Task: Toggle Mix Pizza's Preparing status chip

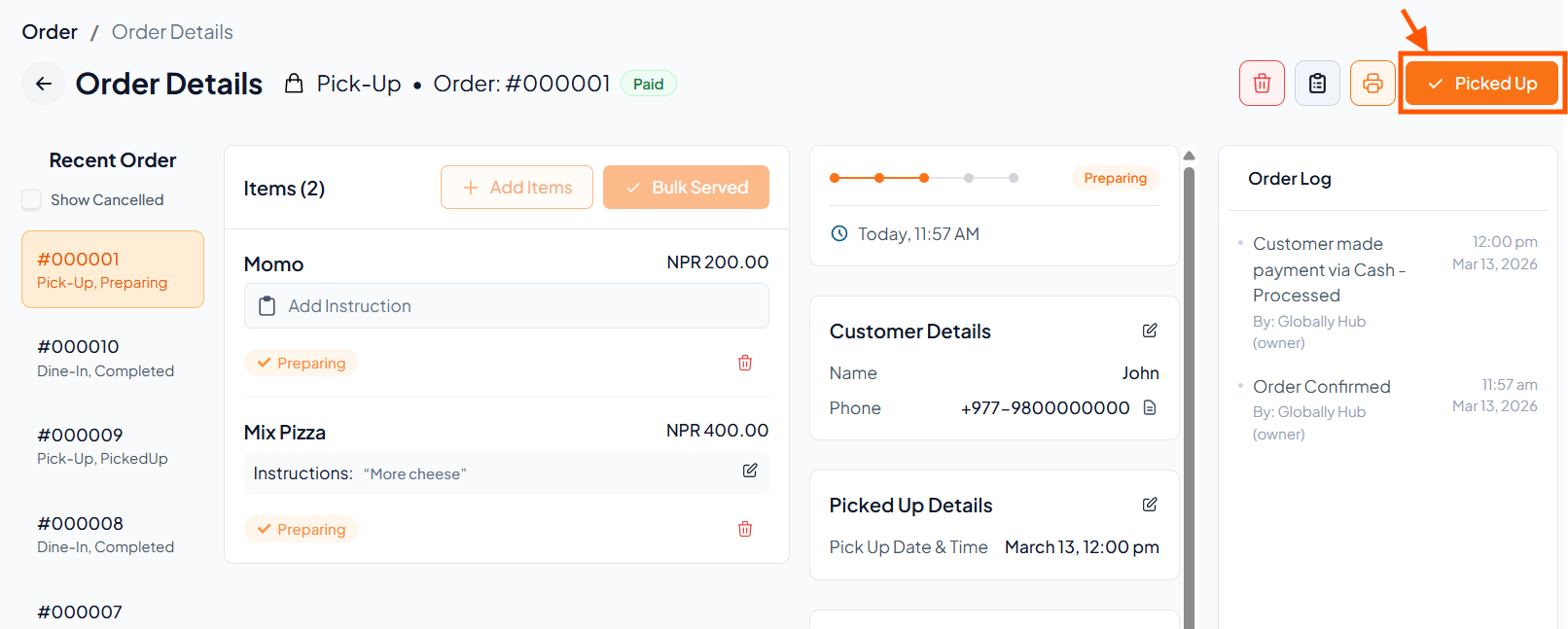Action: 302,529
